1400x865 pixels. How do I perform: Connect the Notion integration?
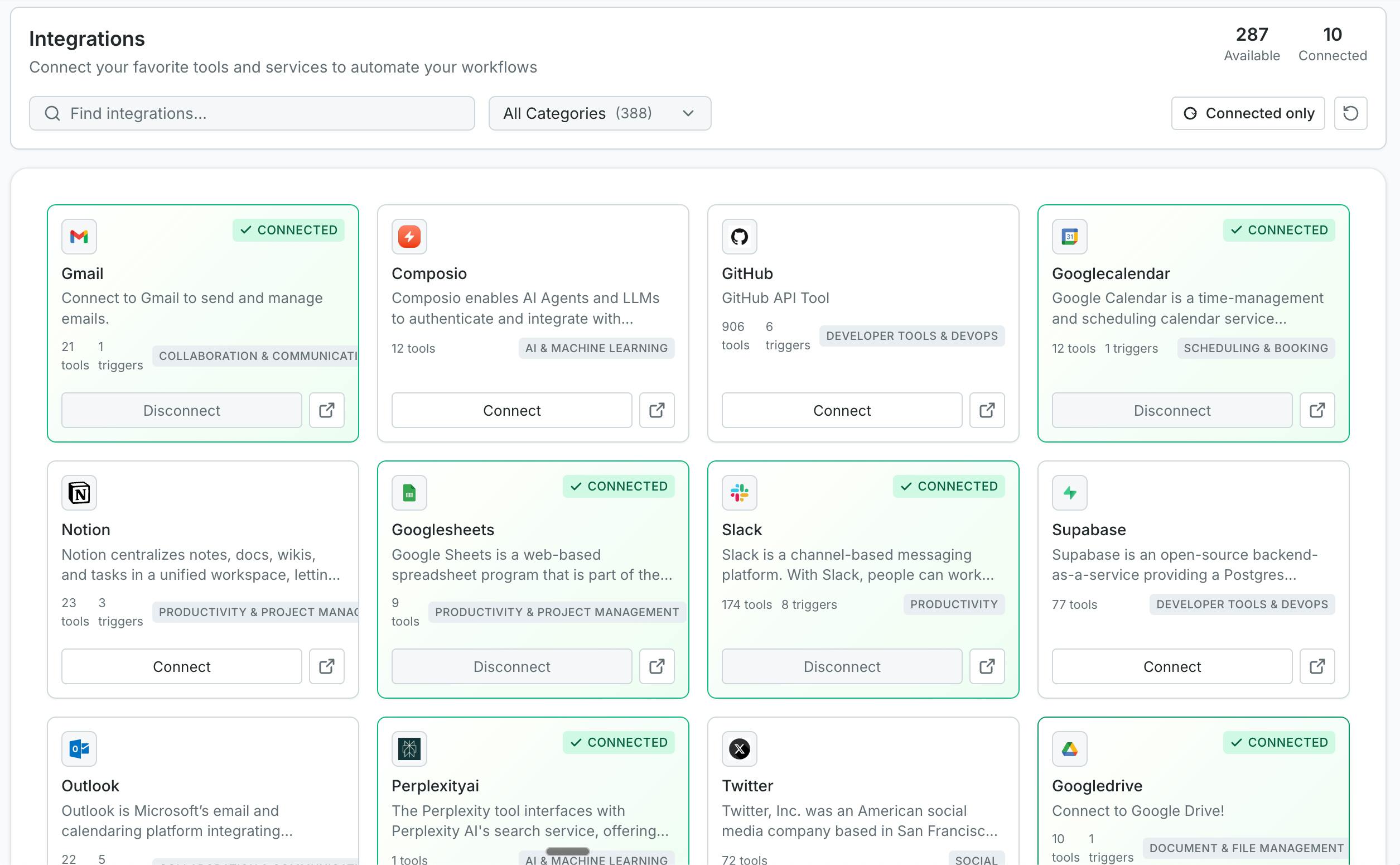coord(182,666)
